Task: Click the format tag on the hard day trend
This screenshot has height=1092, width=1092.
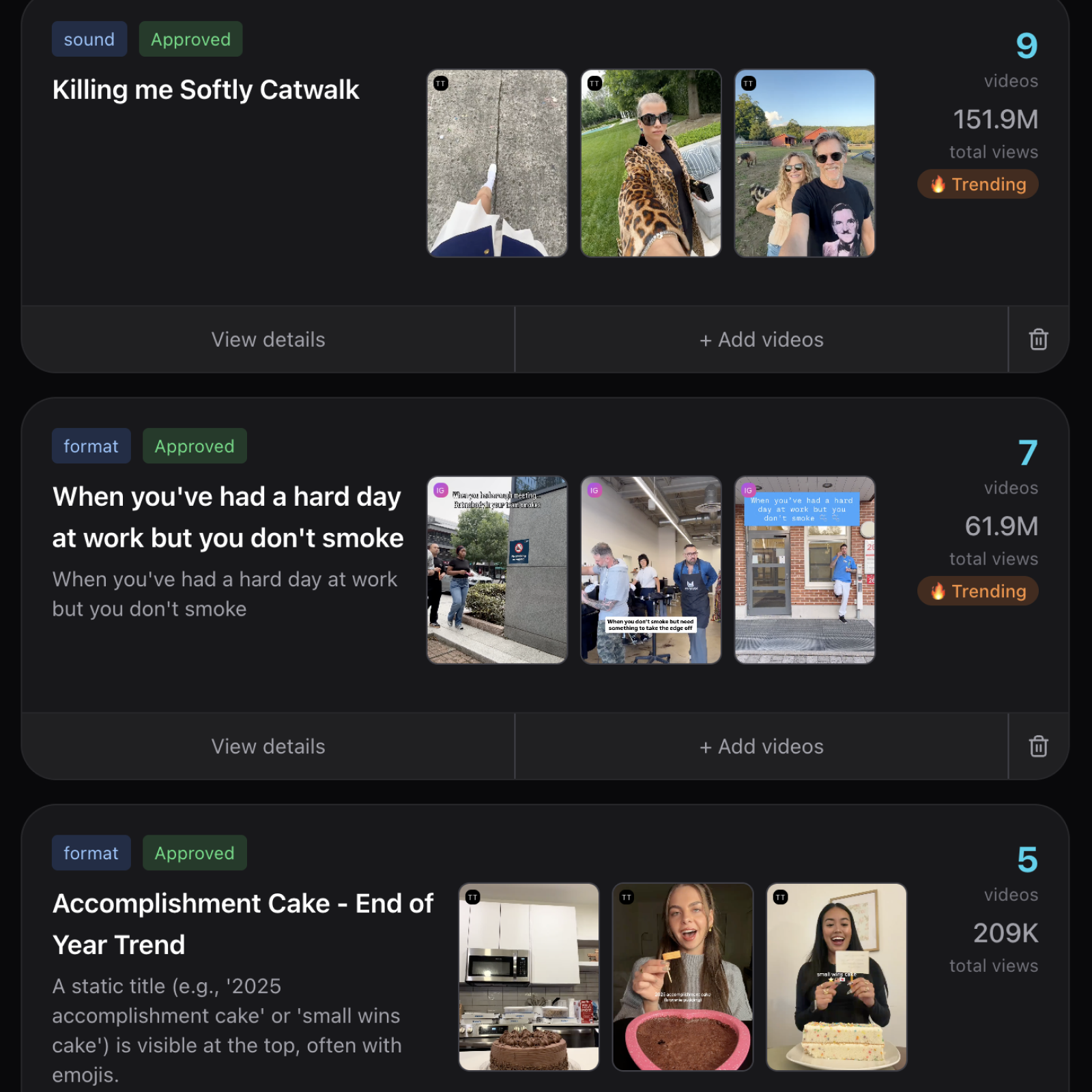Action: tap(91, 446)
